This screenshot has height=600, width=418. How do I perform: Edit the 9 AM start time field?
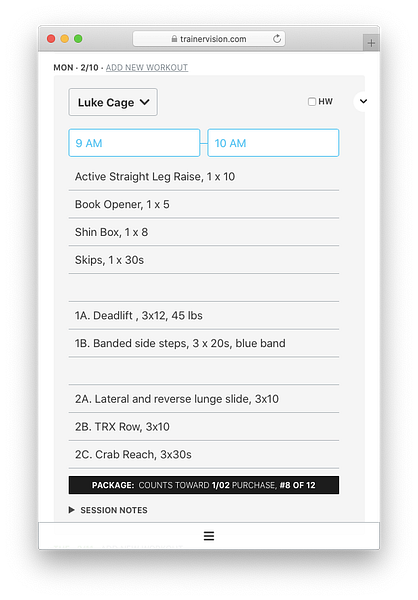point(134,143)
